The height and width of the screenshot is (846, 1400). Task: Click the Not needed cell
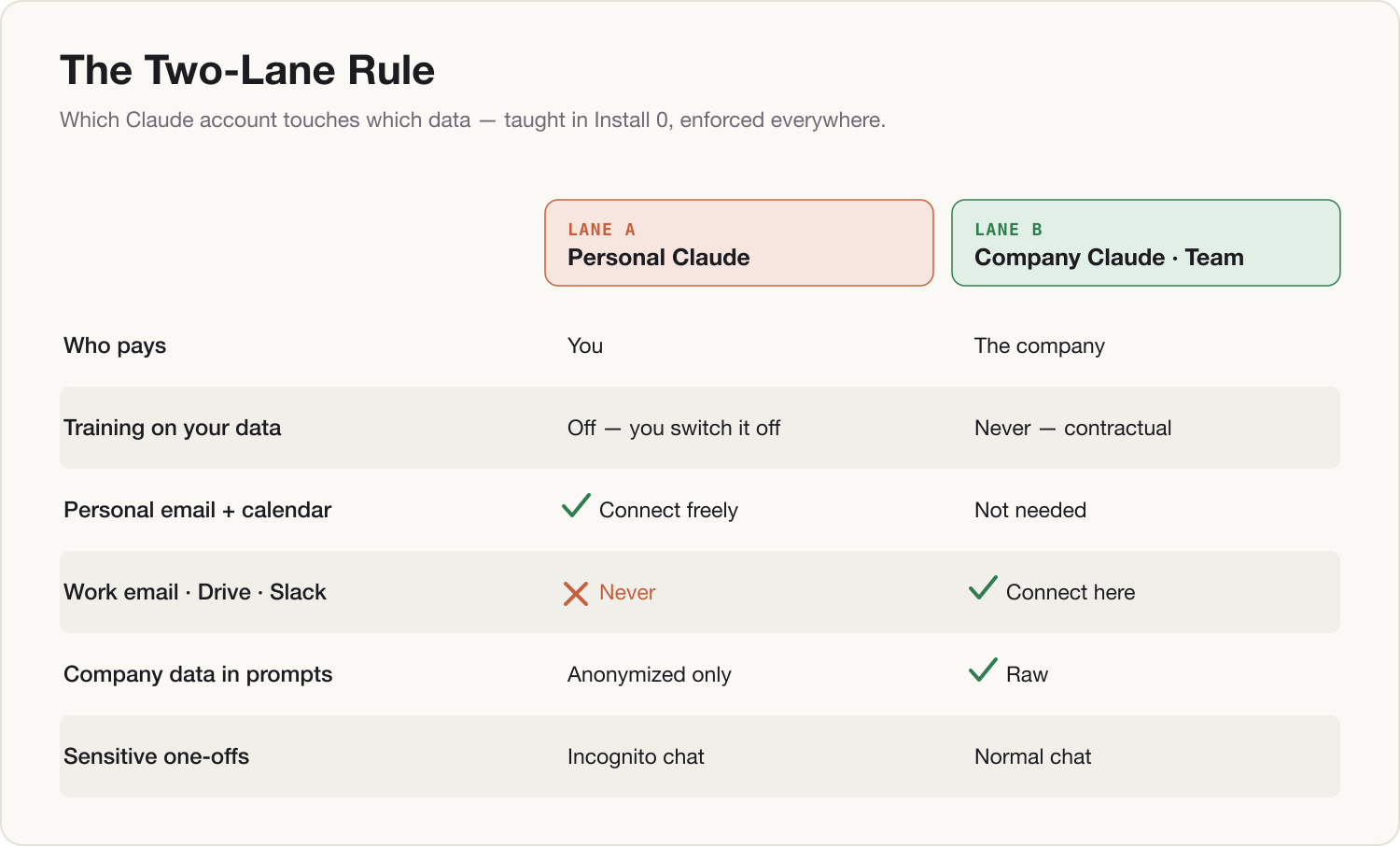pos(1030,510)
